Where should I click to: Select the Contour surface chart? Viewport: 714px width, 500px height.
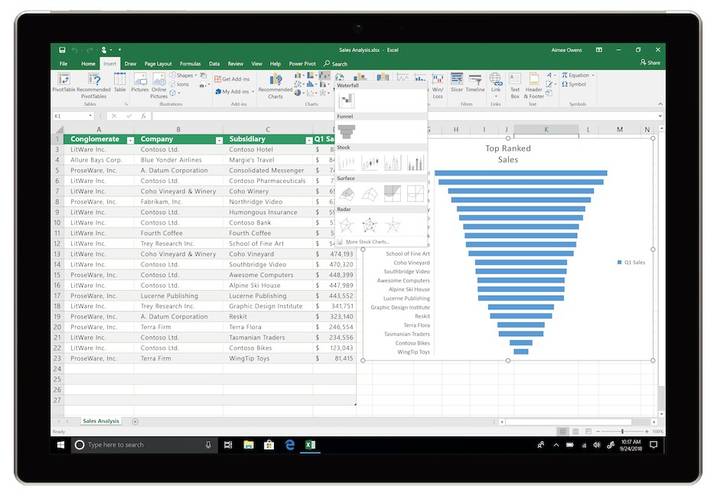pyautogui.click(x=392, y=194)
